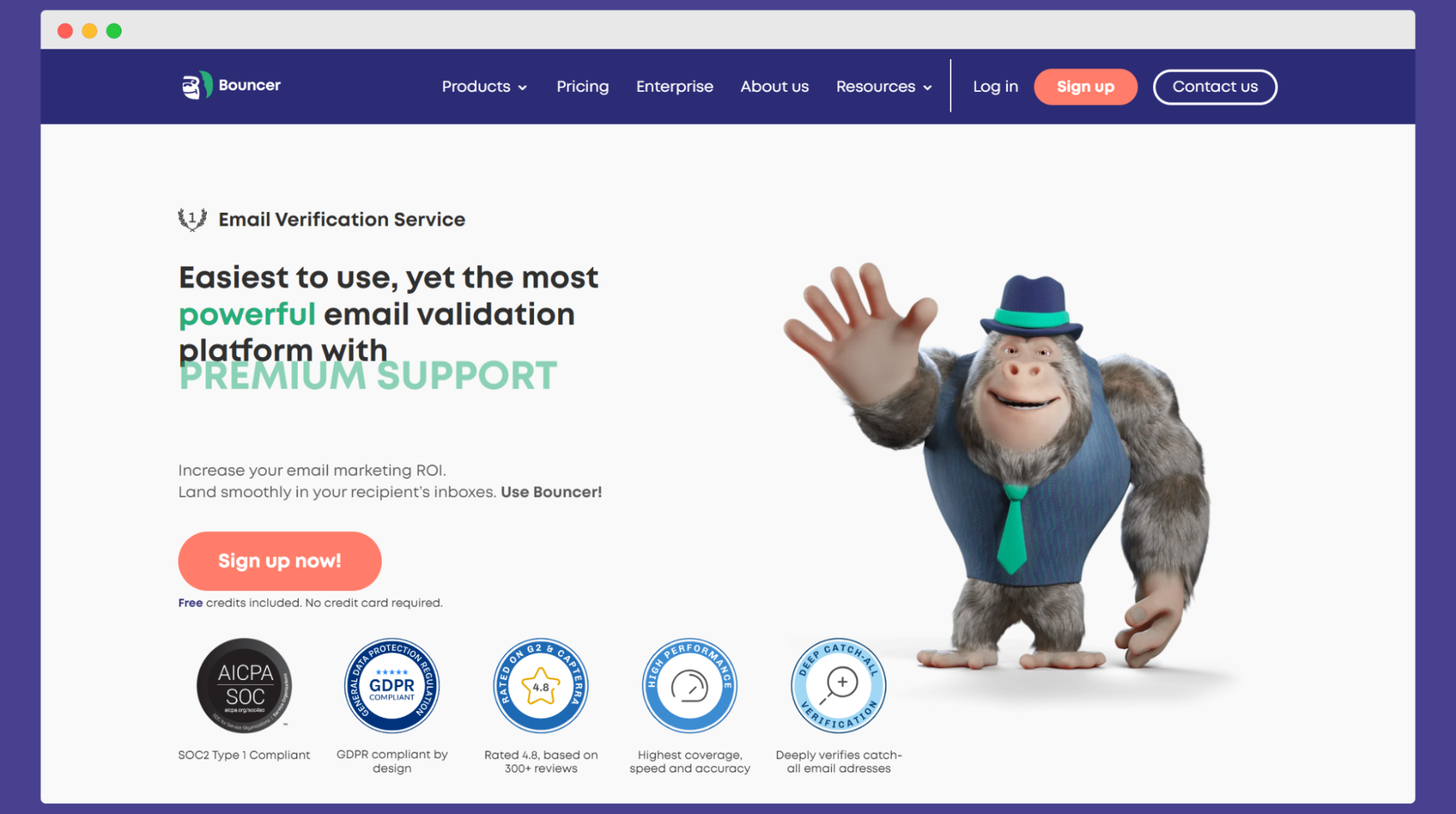Screen dimensions: 1456x814
Task: Click the Log in link
Action: tap(995, 86)
